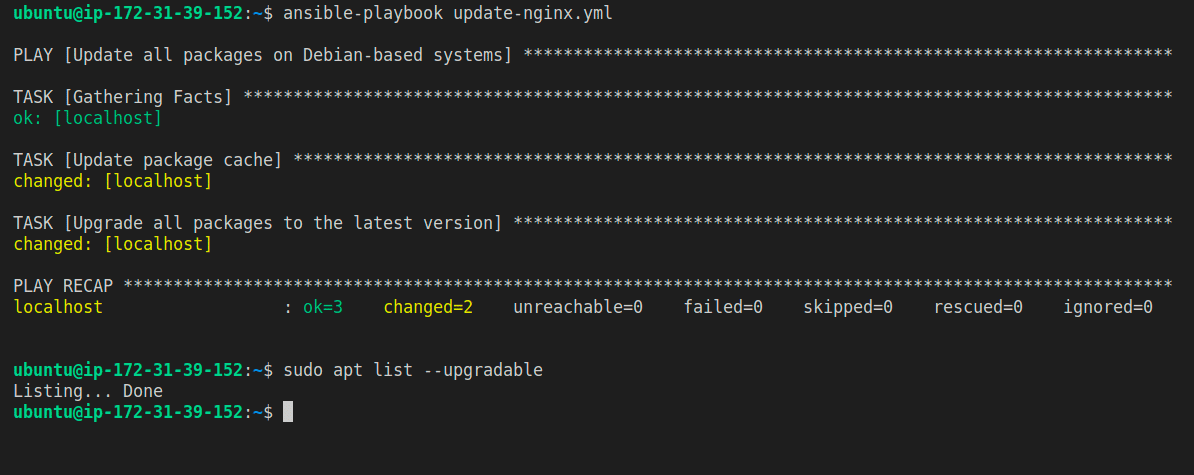Click the 'changed: [localhost]' under Upgrade all packages
Viewport: 1194px width, 475px height.
click(113, 244)
